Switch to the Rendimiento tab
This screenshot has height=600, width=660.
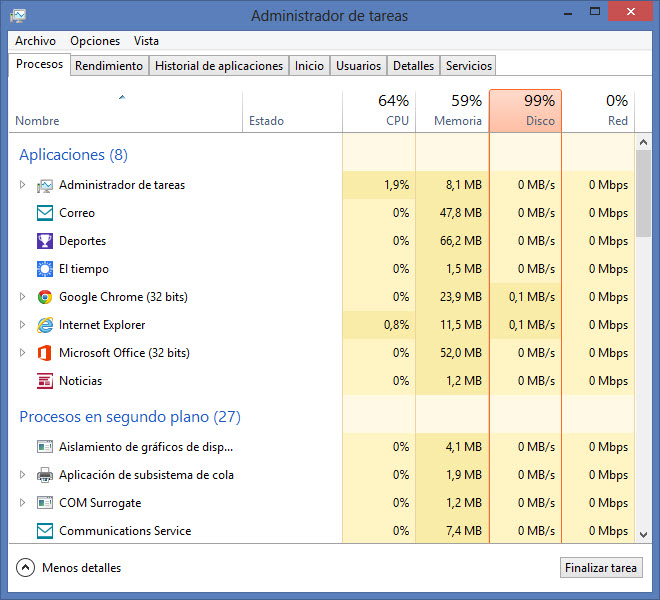click(109, 66)
